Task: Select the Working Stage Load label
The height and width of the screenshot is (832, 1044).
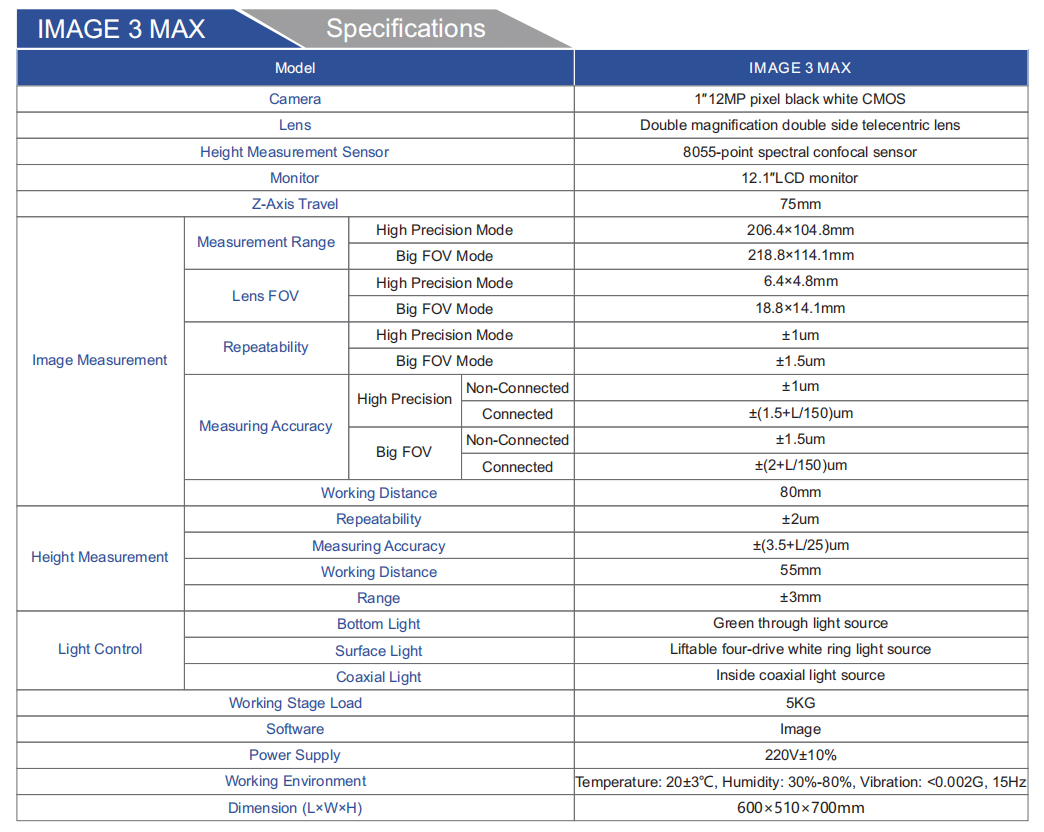Action: [295, 703]
